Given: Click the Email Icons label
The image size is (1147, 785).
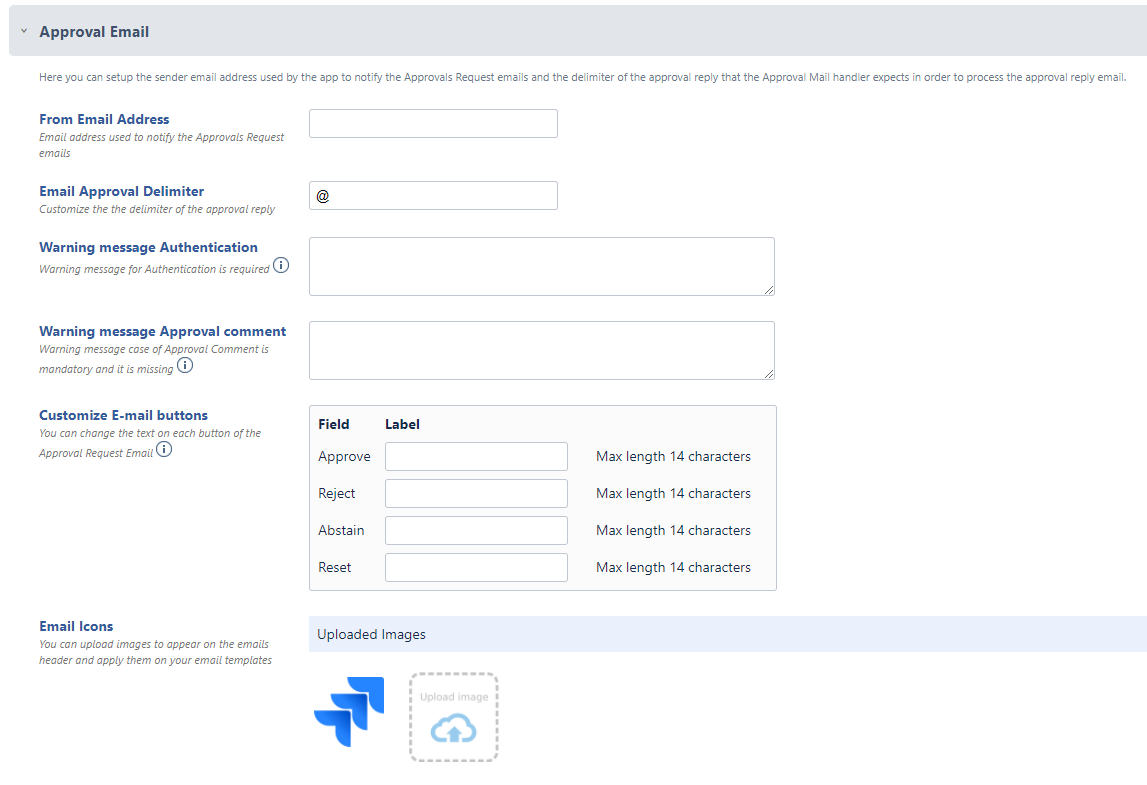Looking at the screenshot, I should click(76, 627).
